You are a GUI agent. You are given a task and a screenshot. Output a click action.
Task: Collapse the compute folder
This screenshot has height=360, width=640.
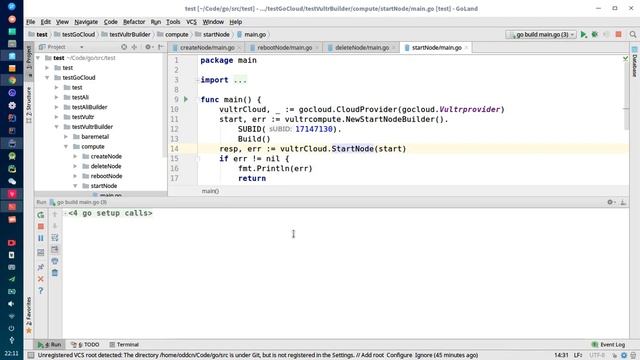point(66,147)
